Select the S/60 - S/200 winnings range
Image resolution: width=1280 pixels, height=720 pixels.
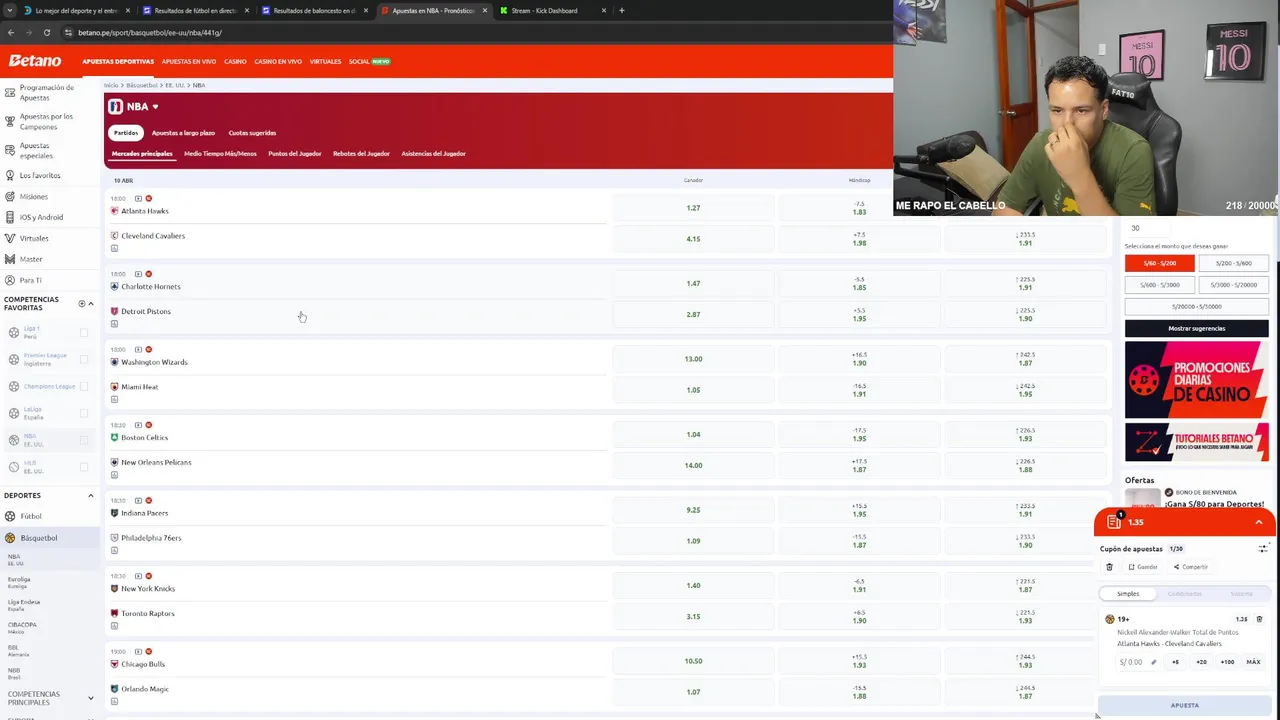[x=1159, y=263]
